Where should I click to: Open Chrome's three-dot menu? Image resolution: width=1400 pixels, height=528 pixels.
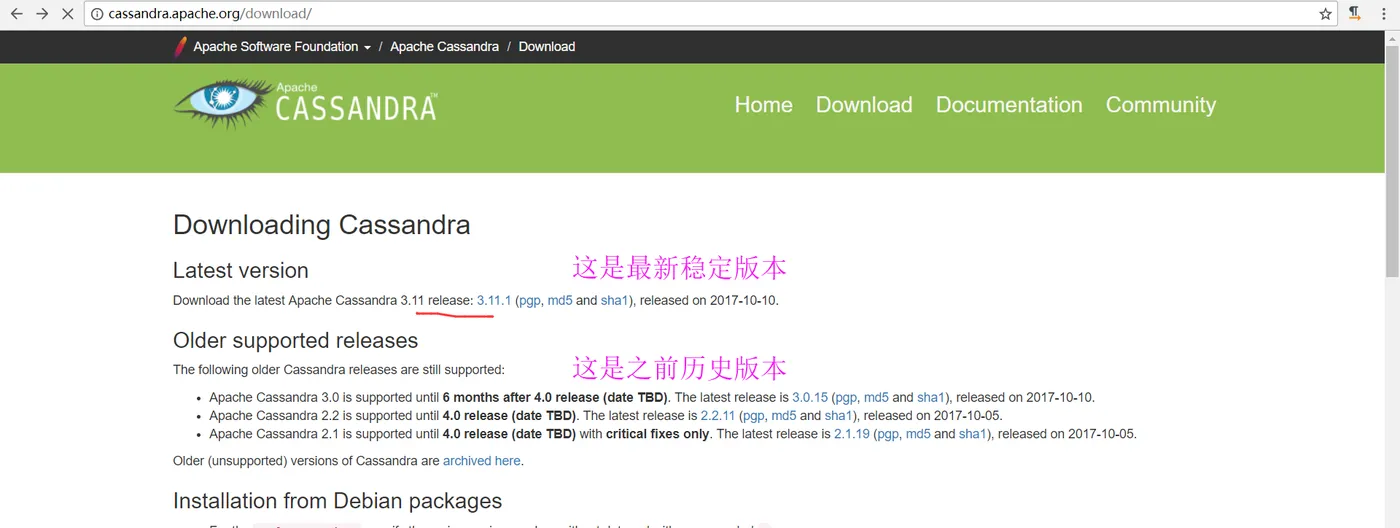click(x=1384, y=14)
